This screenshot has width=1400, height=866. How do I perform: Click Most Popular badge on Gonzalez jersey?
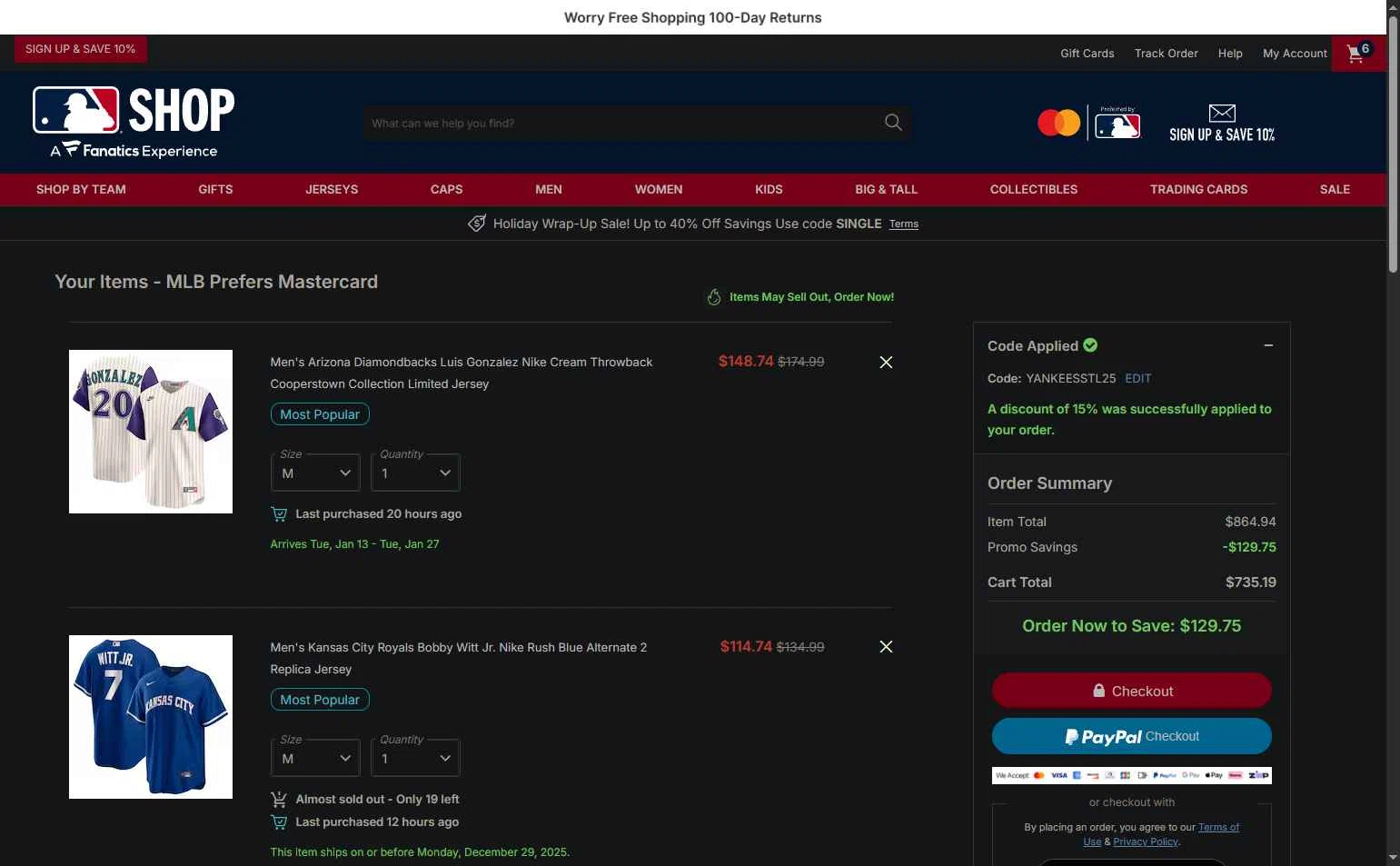coord(320,414)
